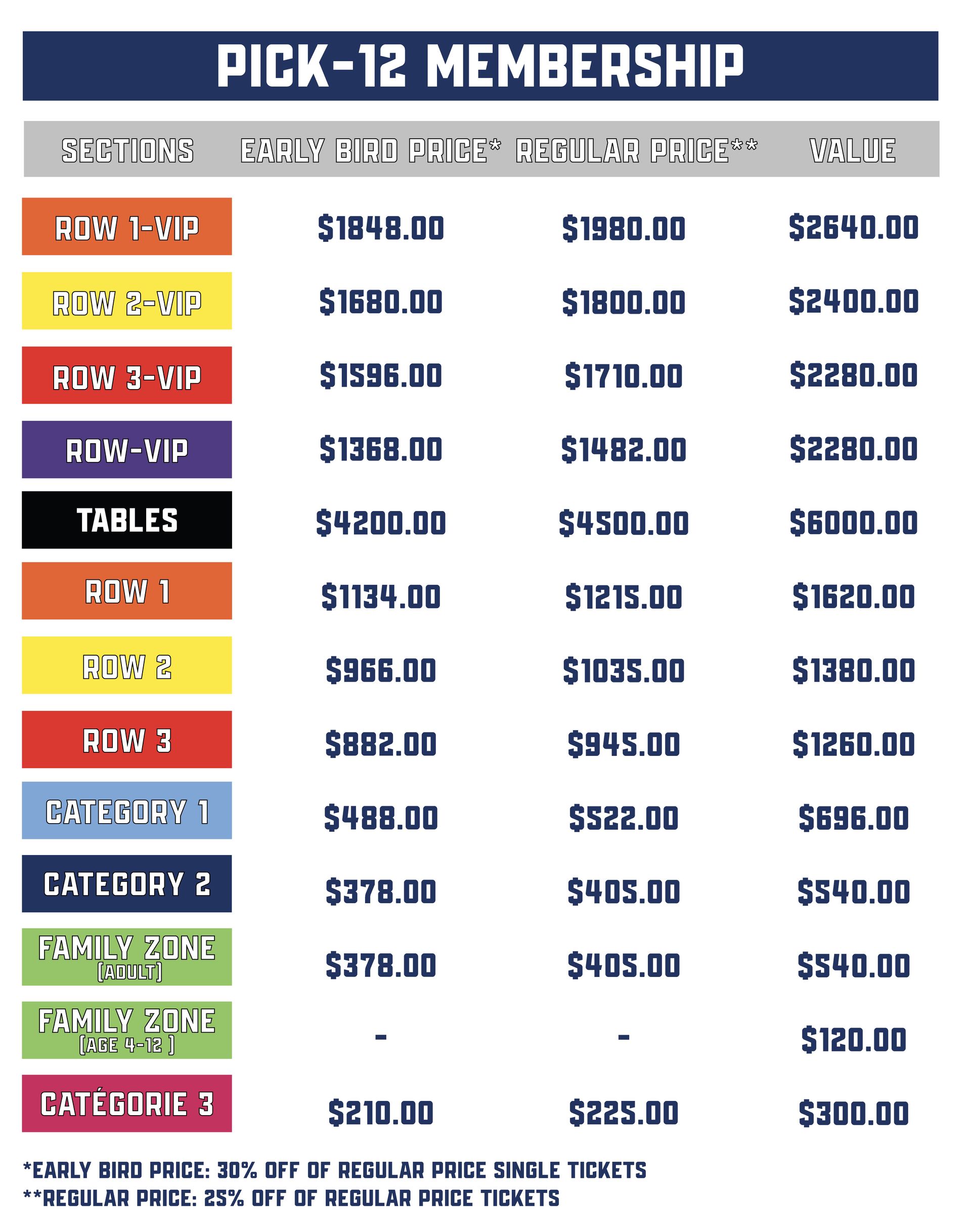971x1232 pixels.
Task: Click the red ROW 3-VIP section label
Action: (x=127, y=375)
